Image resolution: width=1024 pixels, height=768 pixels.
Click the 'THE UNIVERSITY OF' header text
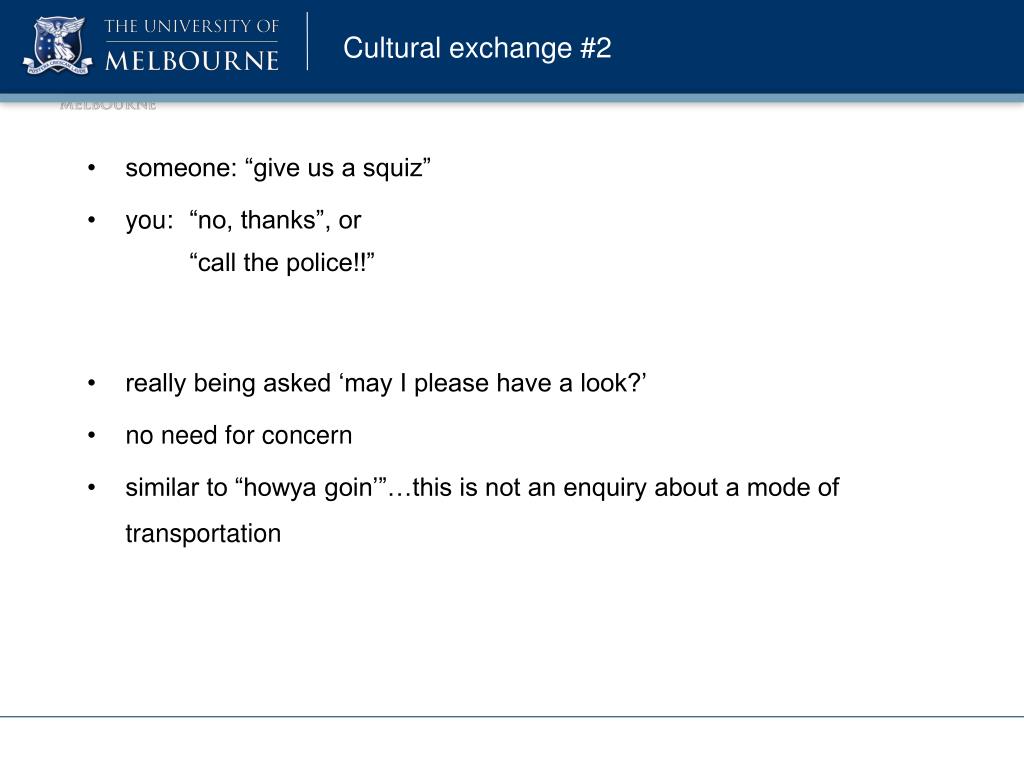[x=191, y=27]
